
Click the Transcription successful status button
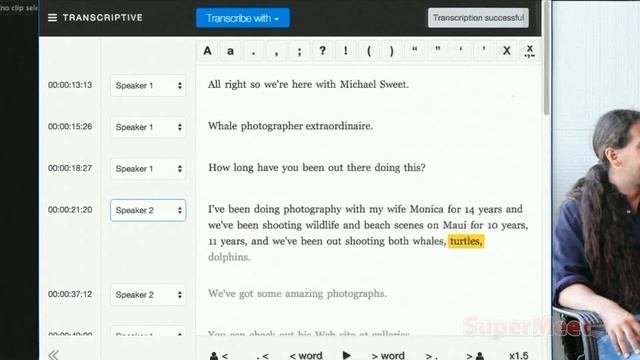tap(478, 18)
